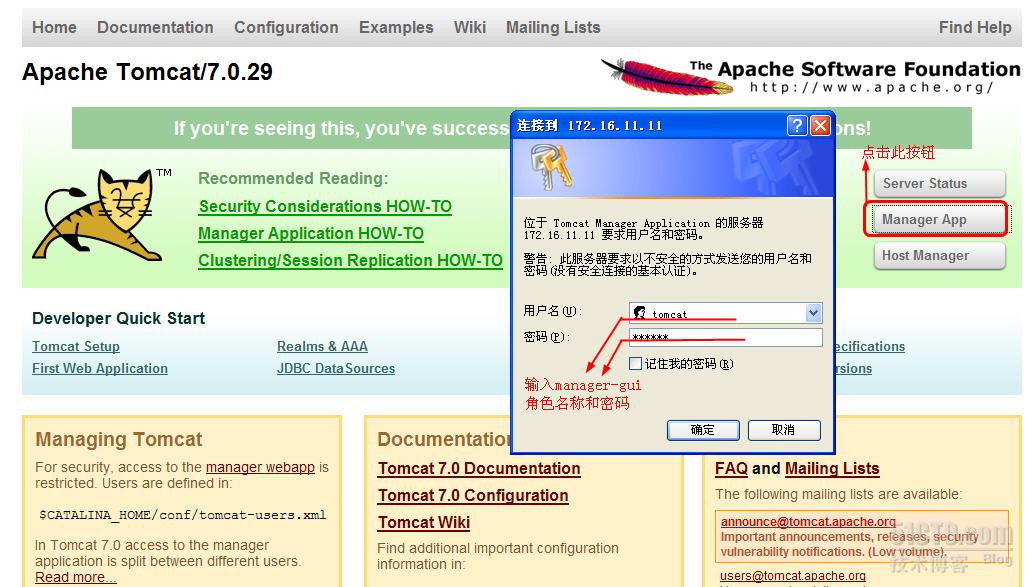The image size is (1027, 587).
Task: Click the Recommended Reading label
Action: pyautogui.click(x=293, y=178)
